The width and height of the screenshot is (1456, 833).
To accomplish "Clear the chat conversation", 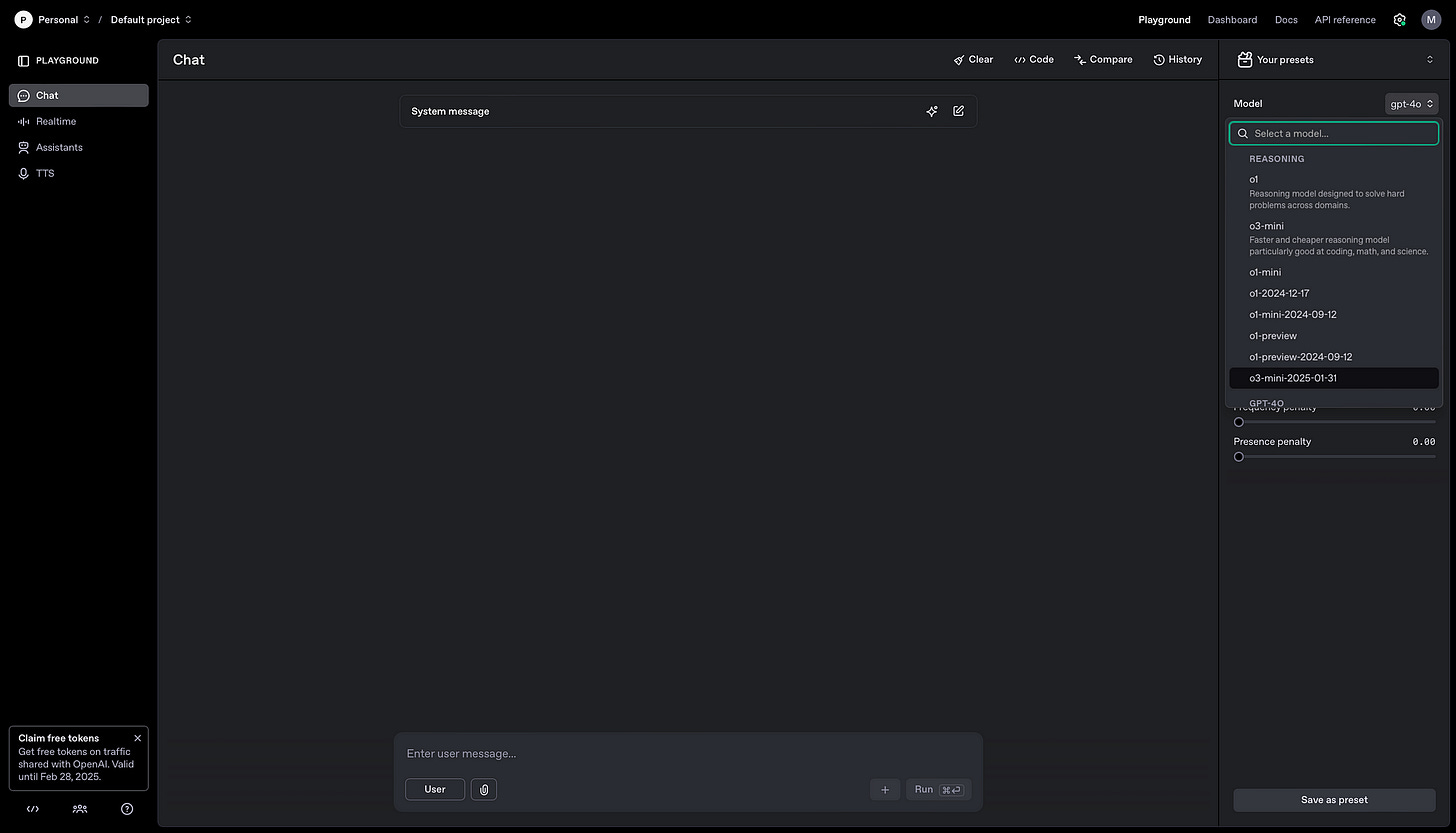I will point(973,60).
